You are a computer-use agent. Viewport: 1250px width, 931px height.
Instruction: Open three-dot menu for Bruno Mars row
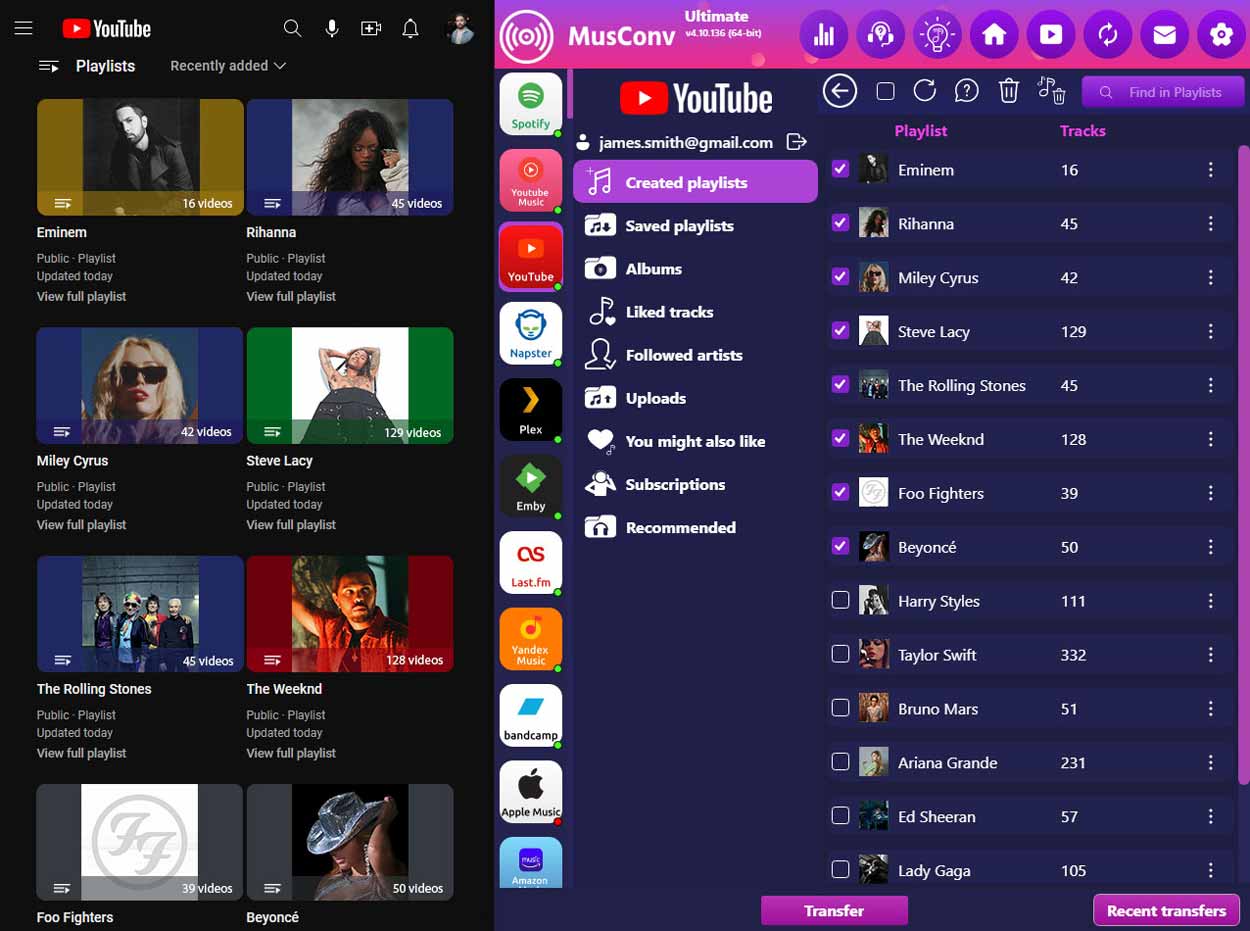(1211, 709)
